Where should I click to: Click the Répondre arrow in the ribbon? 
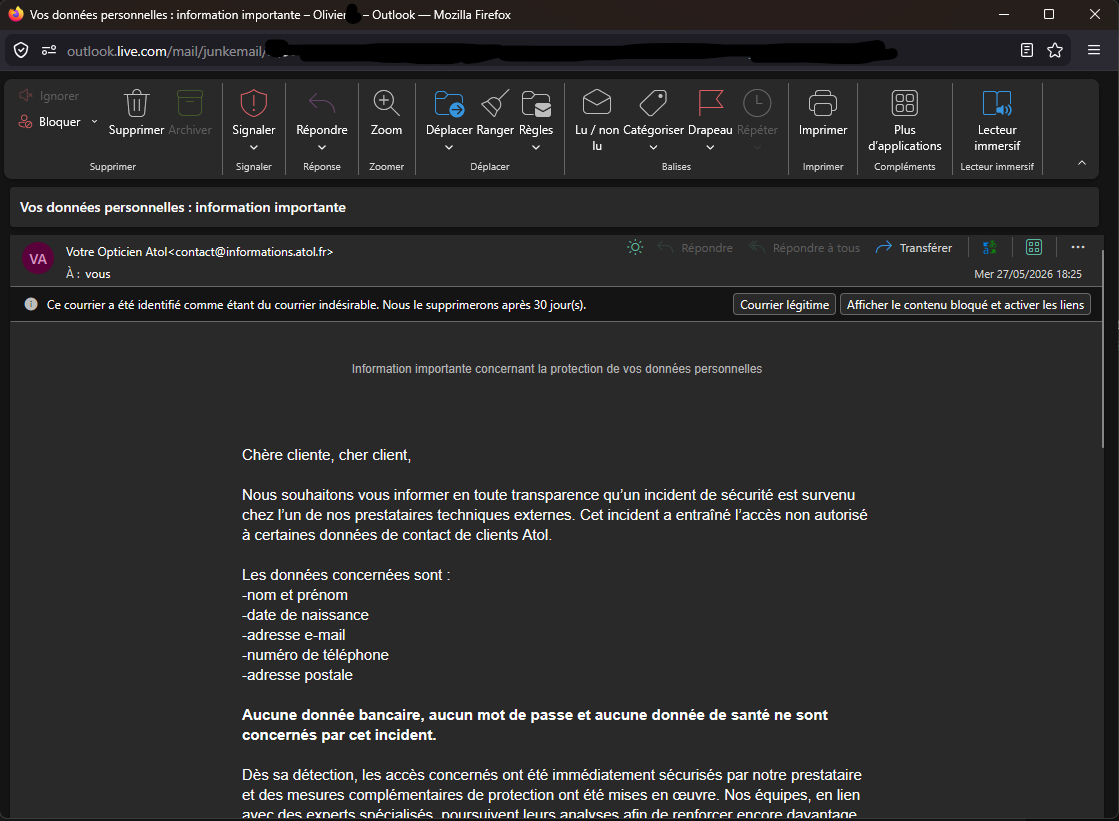(322, 104)
